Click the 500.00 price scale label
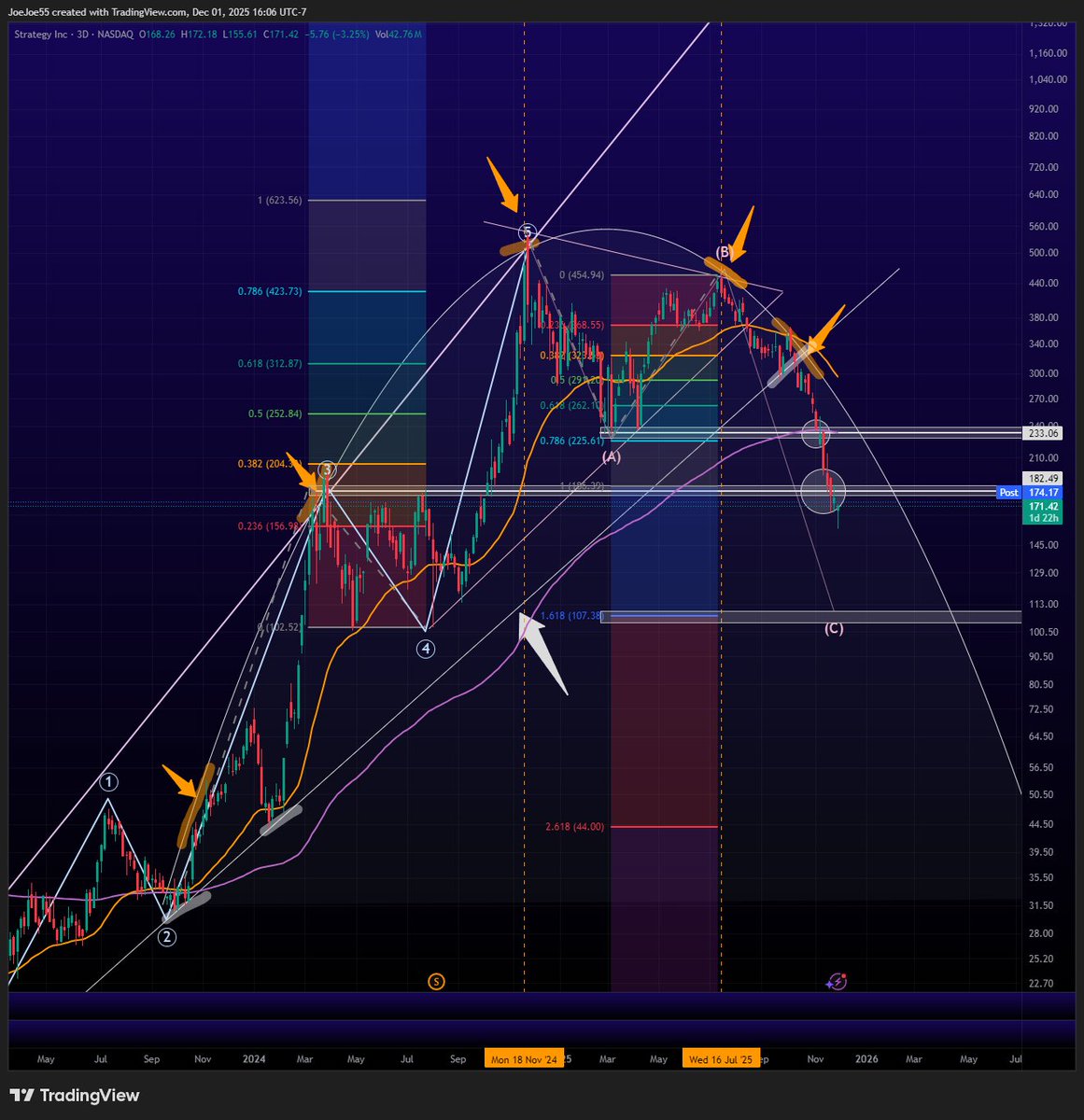 tap(1043, 253)
